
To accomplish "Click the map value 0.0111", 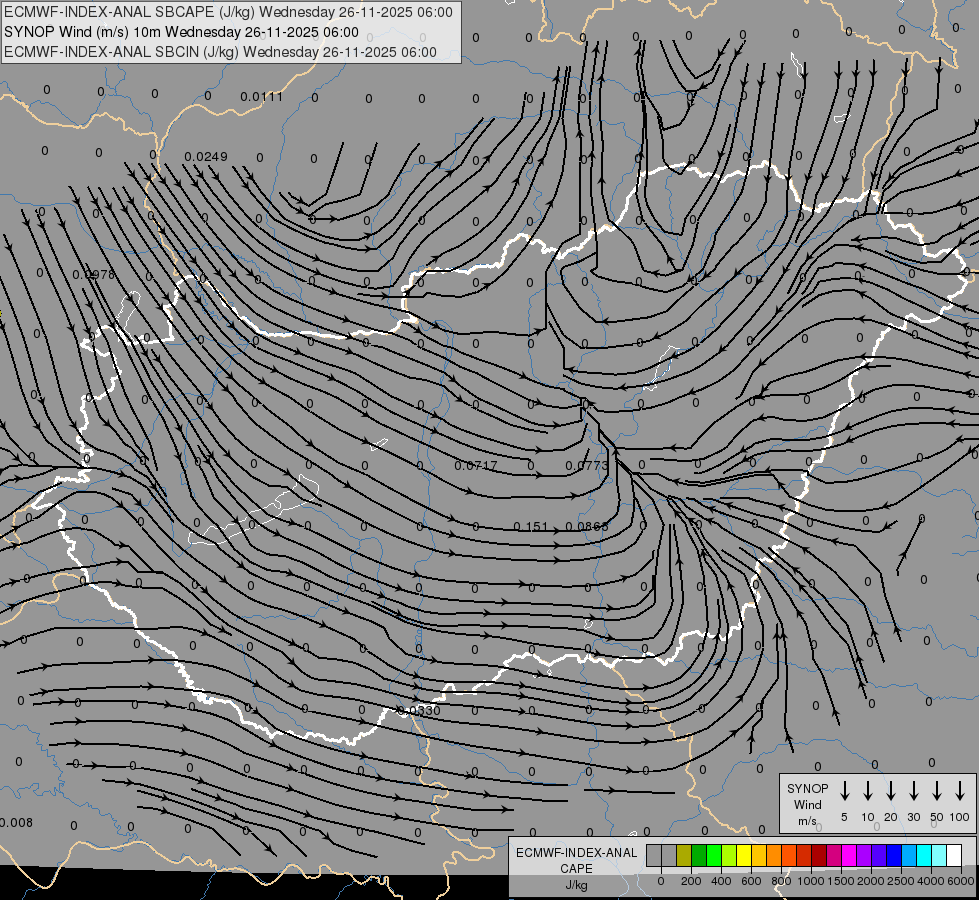I will 262,97.
